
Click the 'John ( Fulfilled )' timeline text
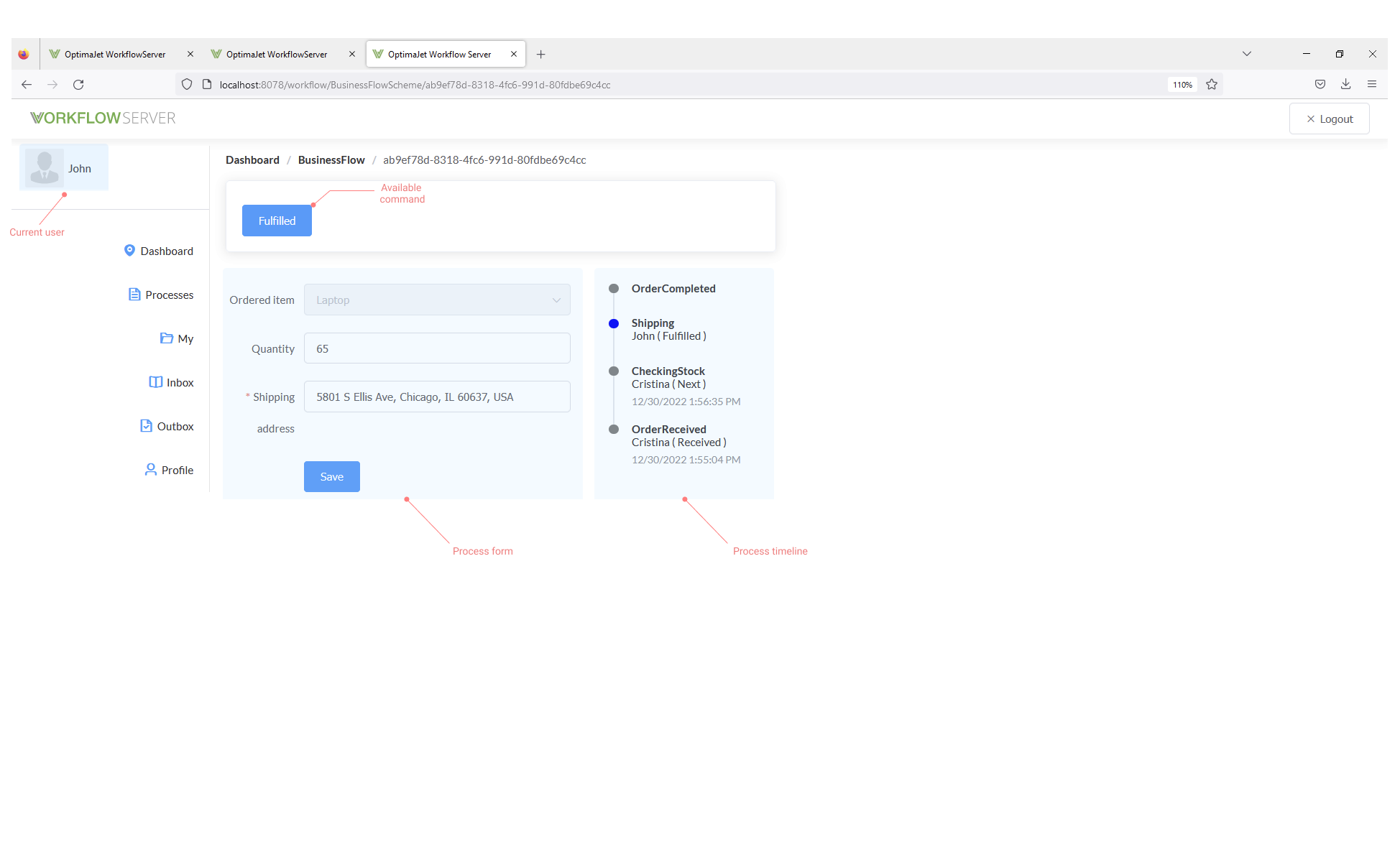[669, 335]
